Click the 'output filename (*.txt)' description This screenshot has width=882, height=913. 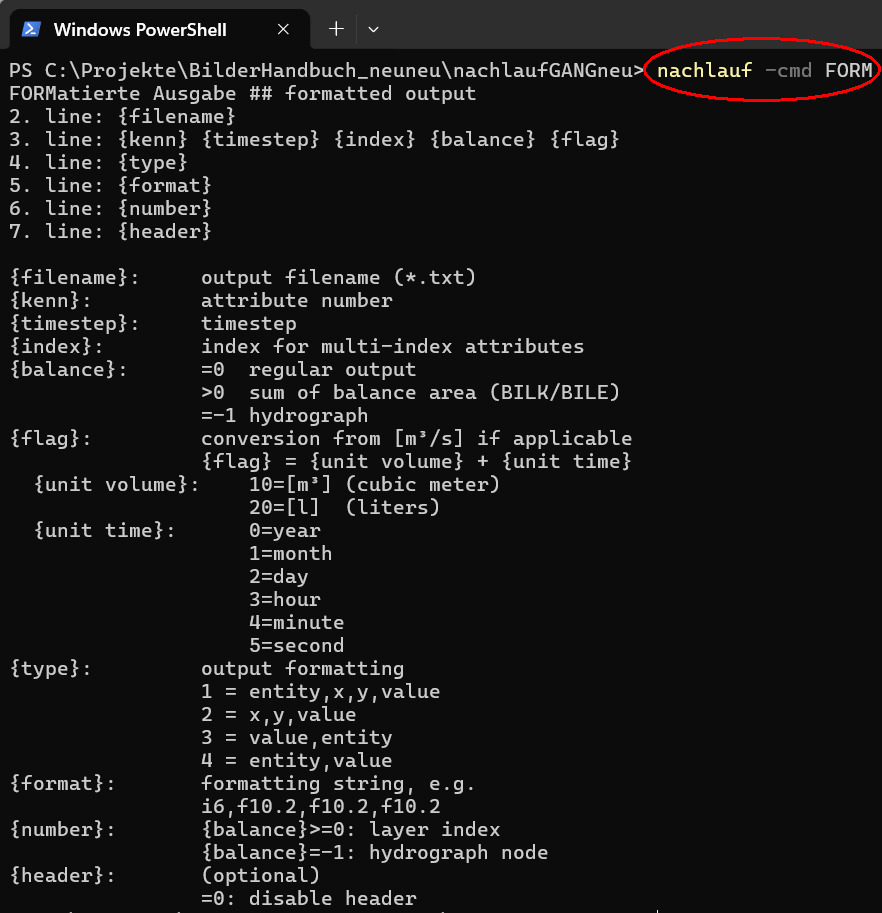(338, 277)
